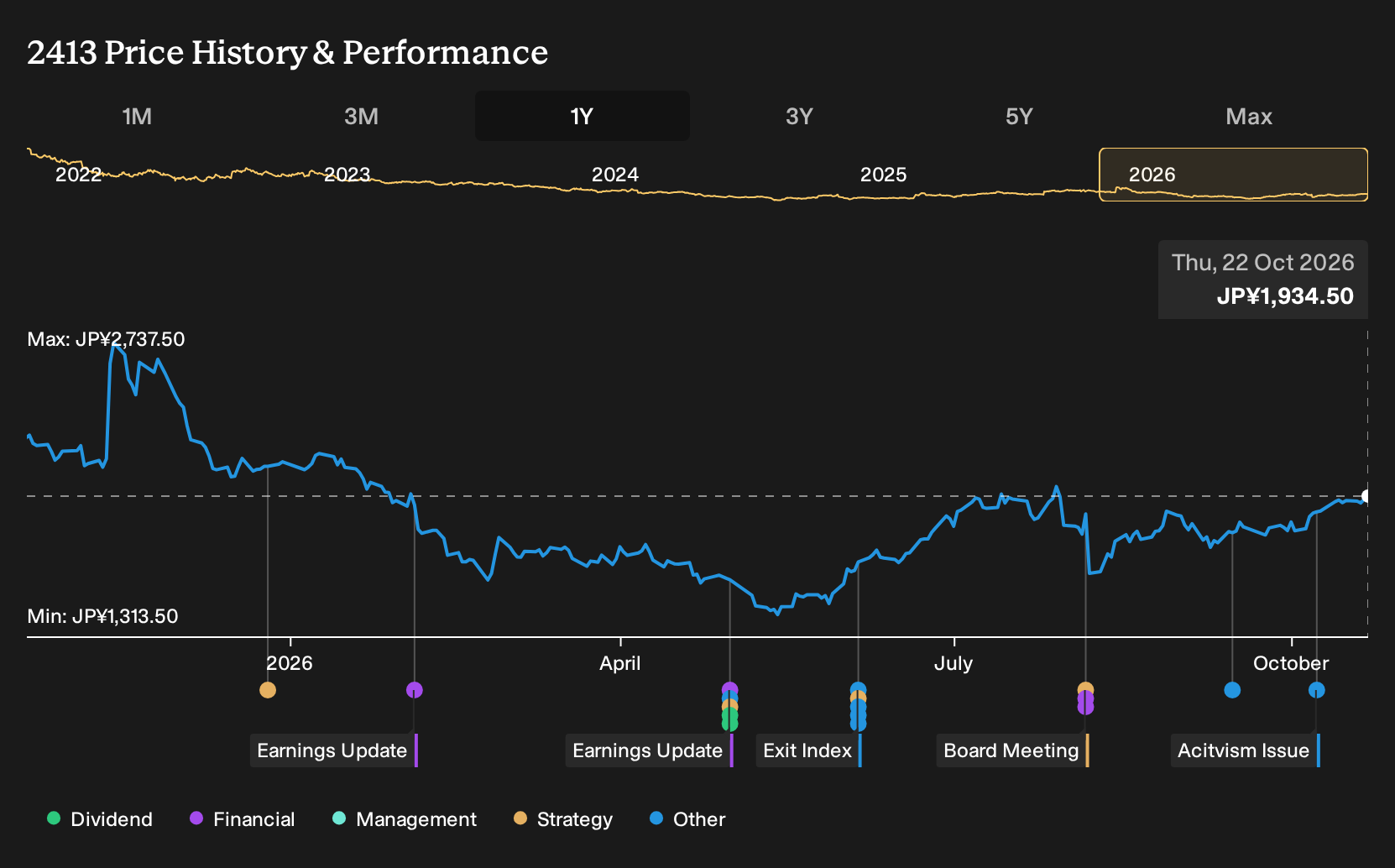Jump to 2025 in the overview timeline

coord(884,175)
